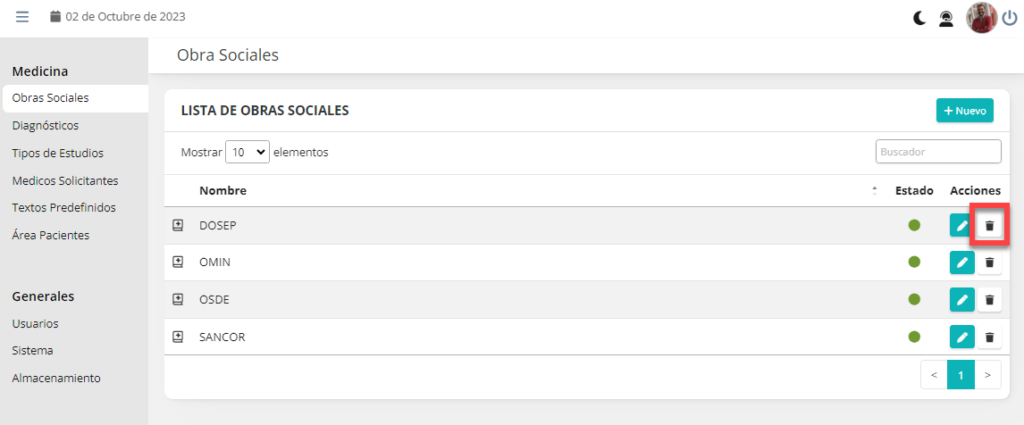
Task: Open the user avatar thumbnail
Action: 981,17
